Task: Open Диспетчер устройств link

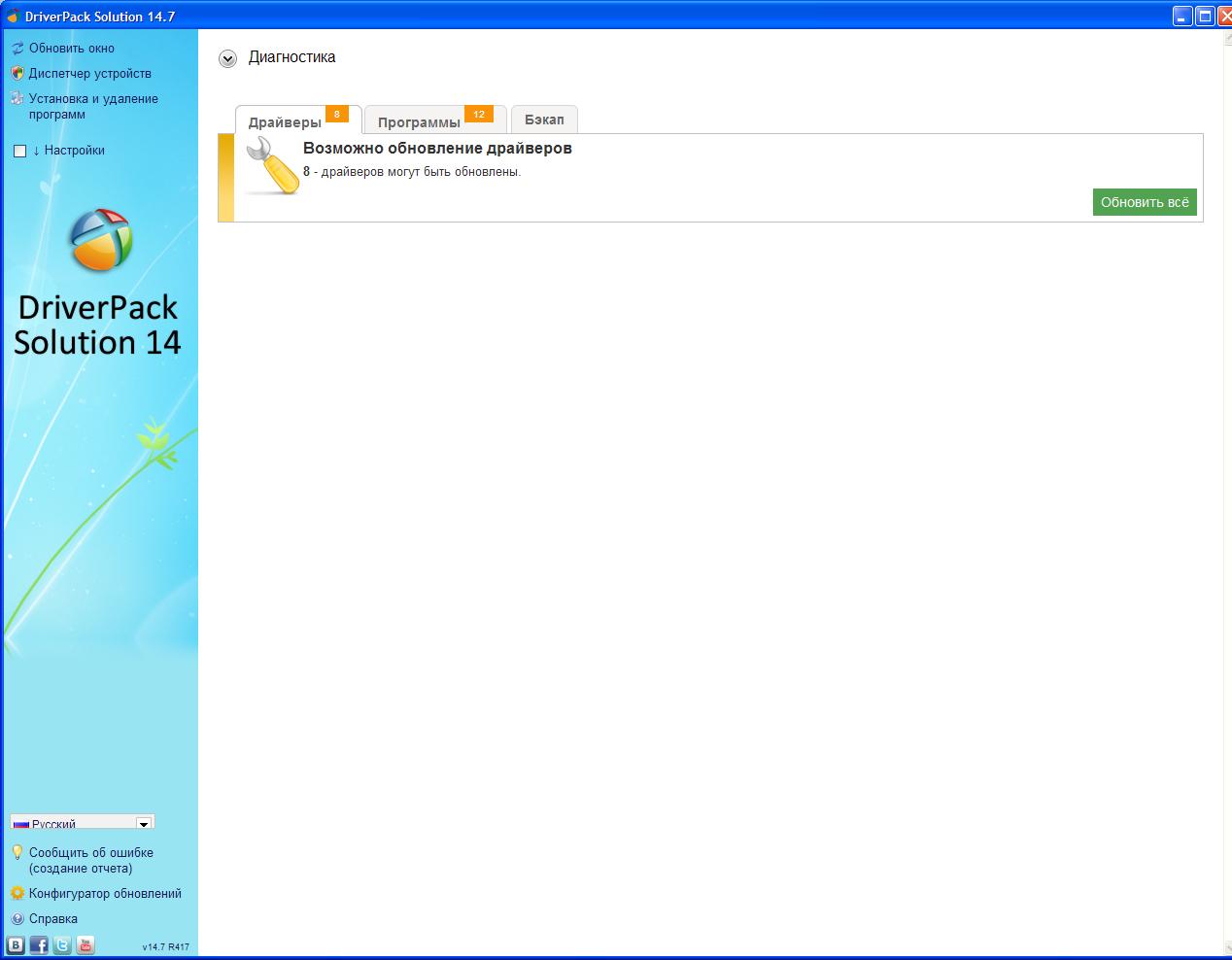Action: pos(89,73)
